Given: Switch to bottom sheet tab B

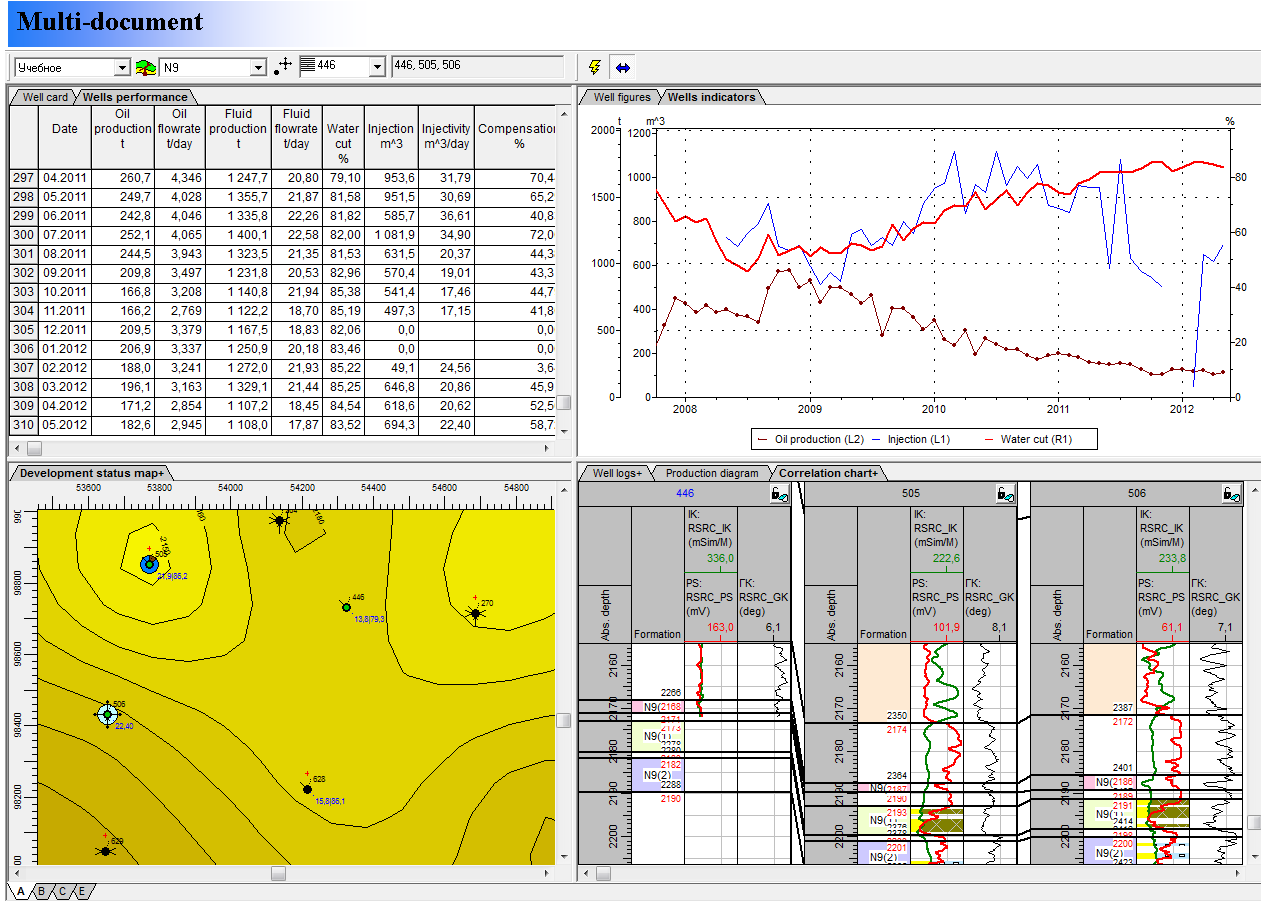Looking at the screenshot, I should [x=41, y=891].
